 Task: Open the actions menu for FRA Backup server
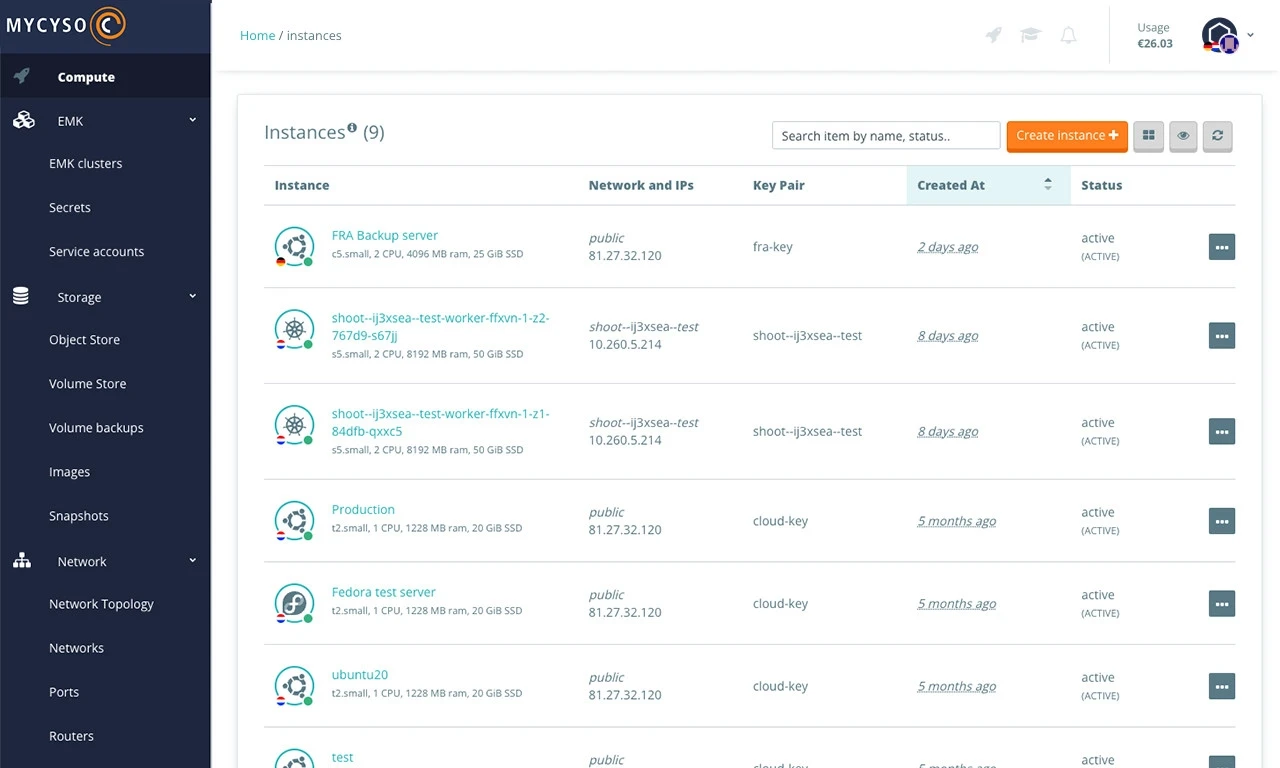coord(1221,246)
